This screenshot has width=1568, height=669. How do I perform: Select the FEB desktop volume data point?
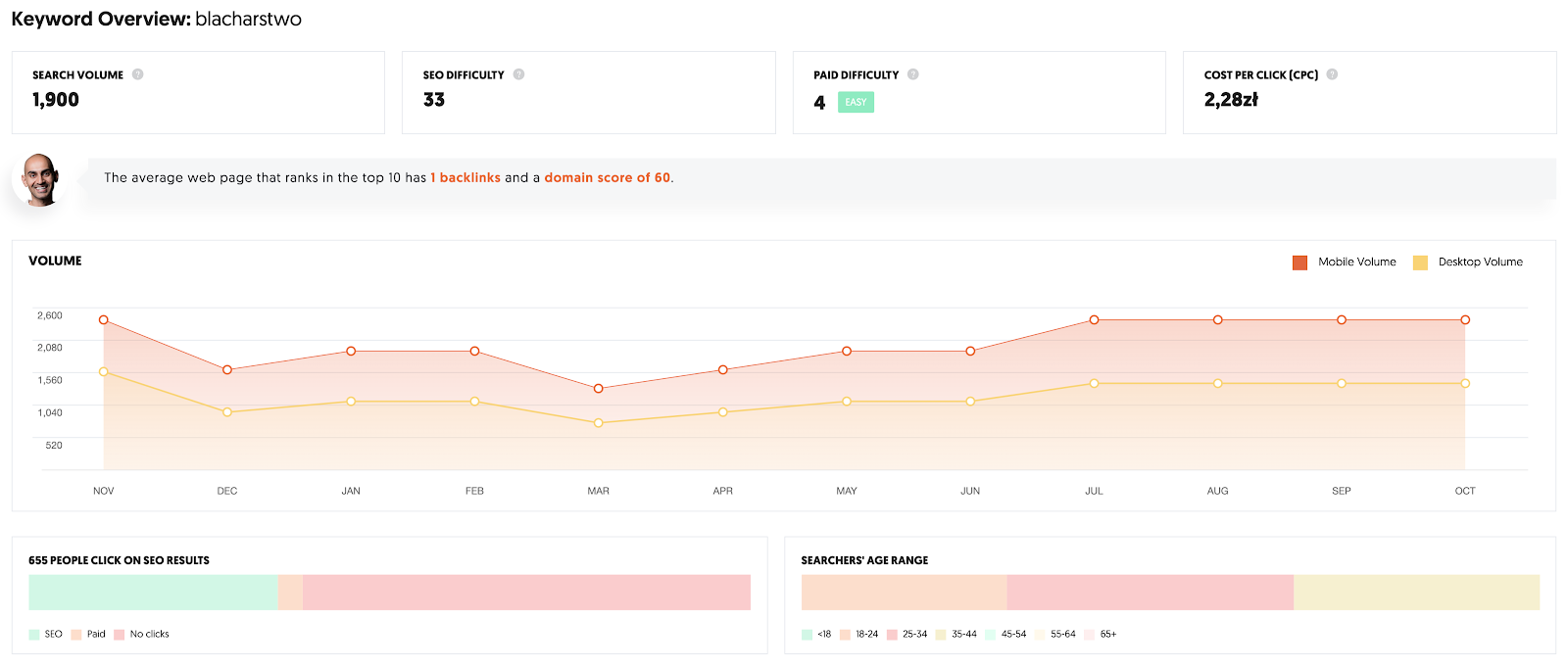474,402
